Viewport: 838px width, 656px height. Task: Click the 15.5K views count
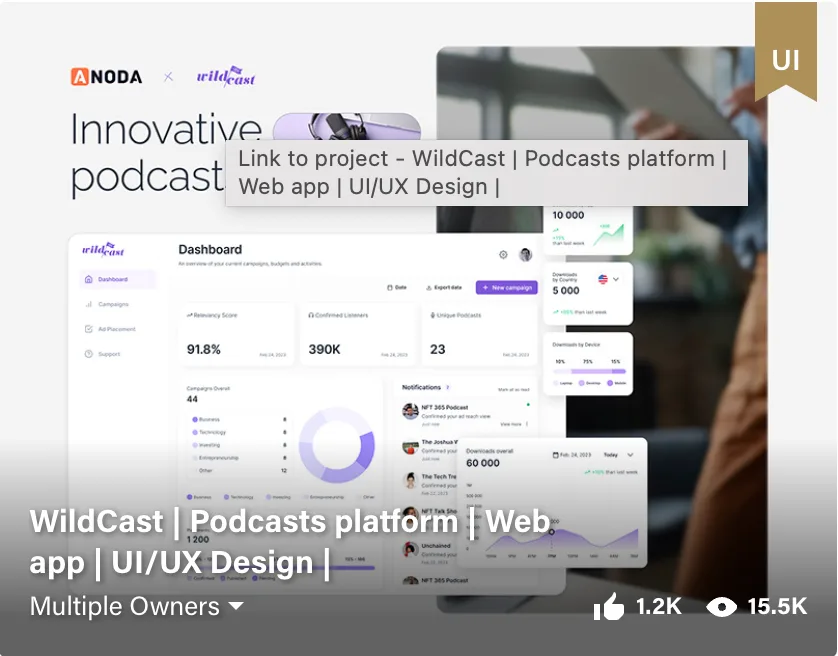[x=777, y=606]
